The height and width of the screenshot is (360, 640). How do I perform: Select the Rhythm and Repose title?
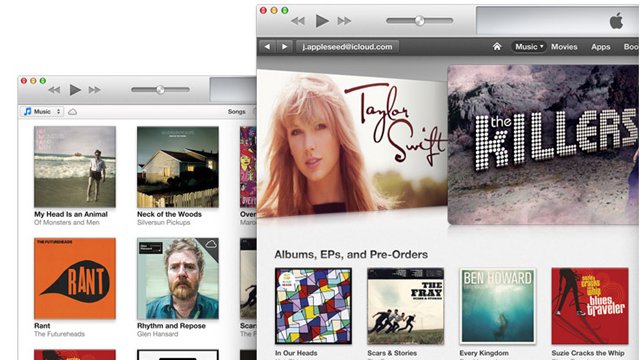[171, 326]
